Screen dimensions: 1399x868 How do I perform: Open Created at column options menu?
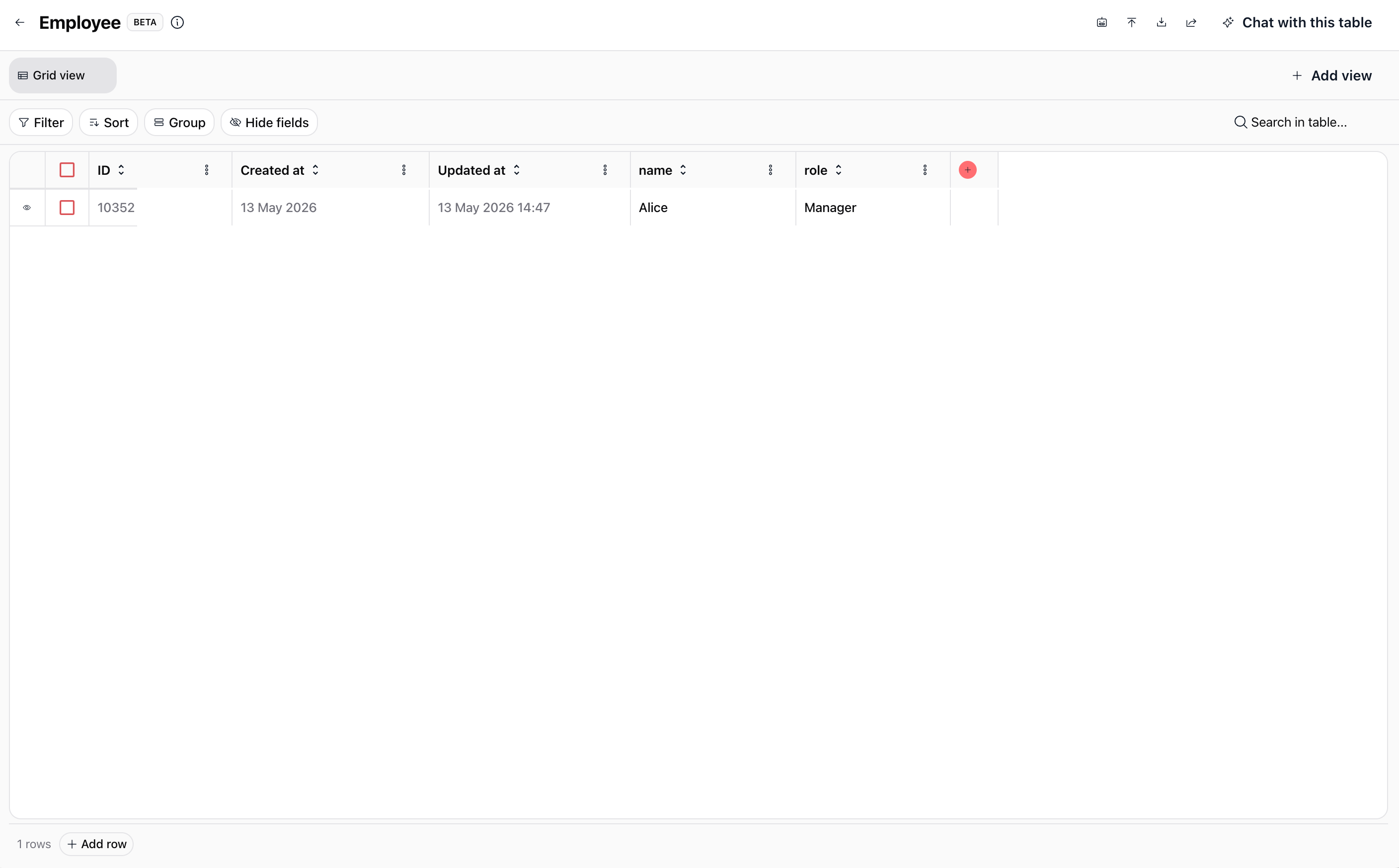pos(404,170)
